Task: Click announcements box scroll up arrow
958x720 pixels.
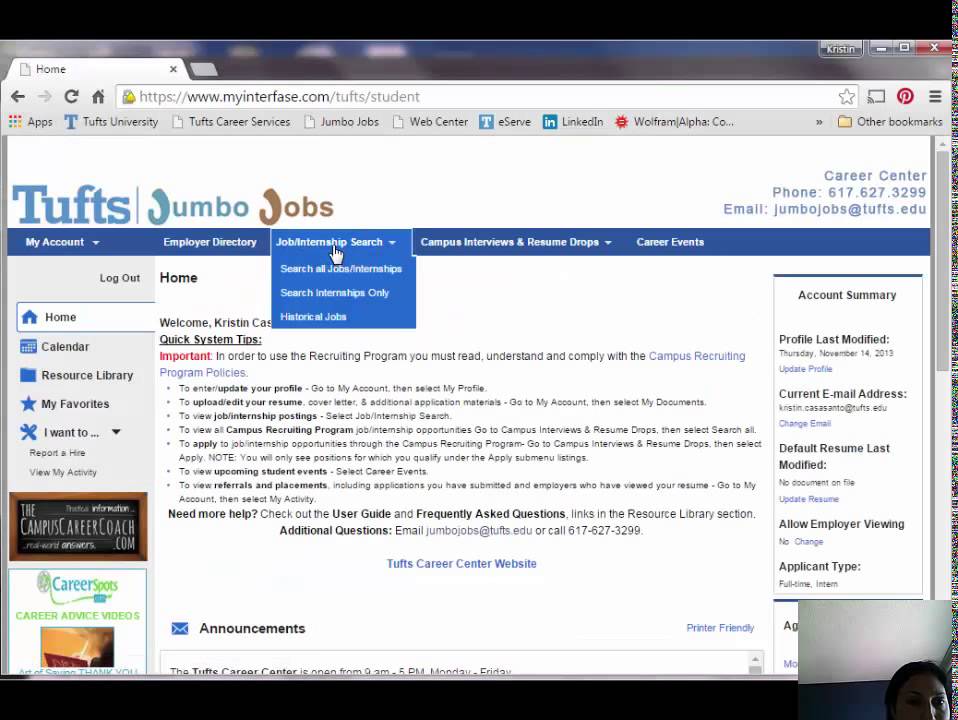Action: coord(755,659)
